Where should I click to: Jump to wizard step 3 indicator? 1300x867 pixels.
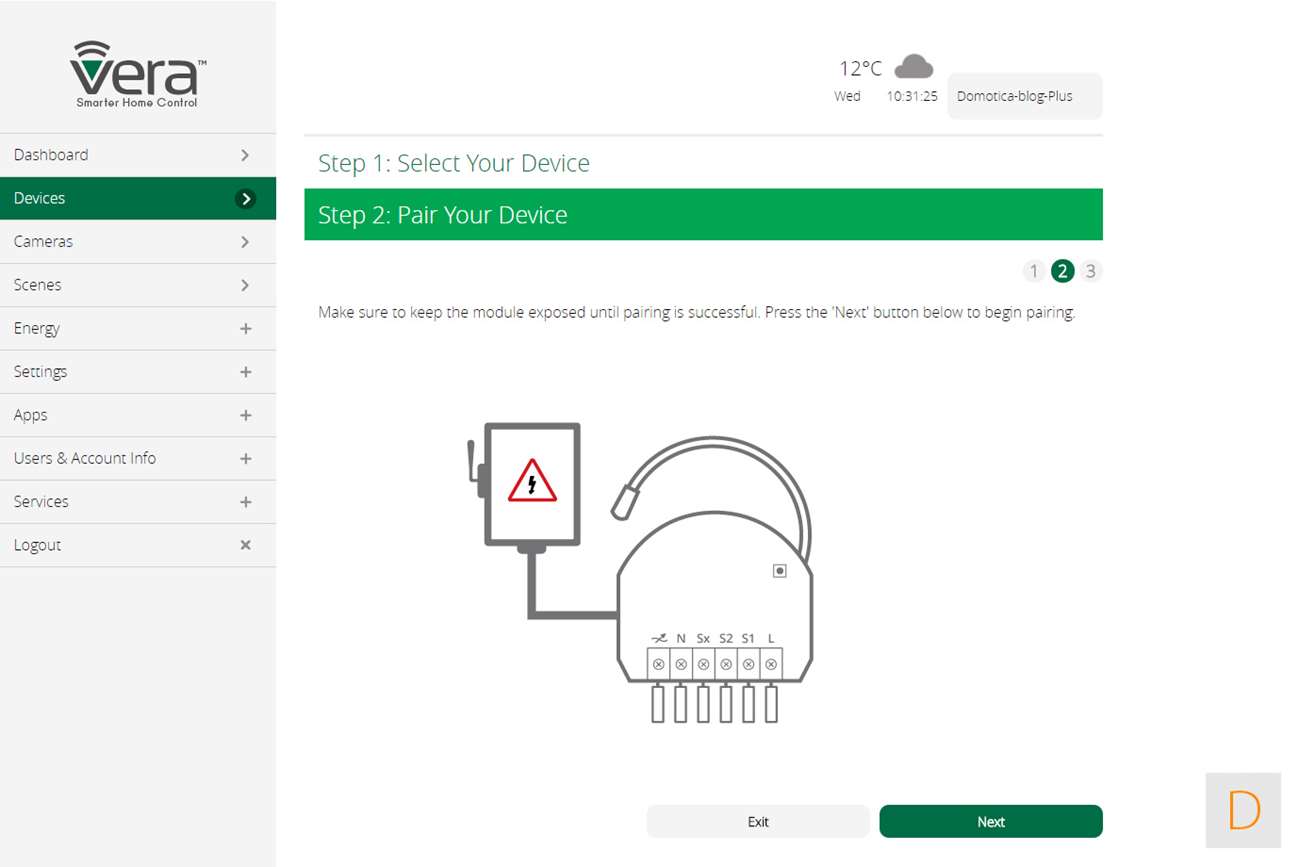click(1090, 271)
